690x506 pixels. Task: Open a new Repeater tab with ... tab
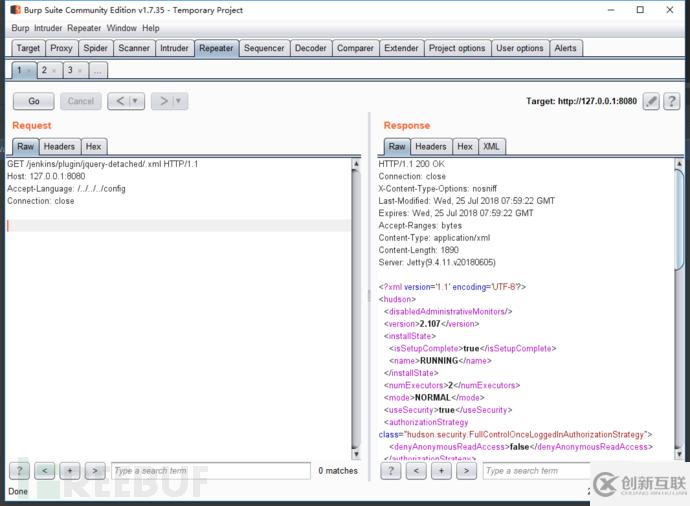pos(98,70)
